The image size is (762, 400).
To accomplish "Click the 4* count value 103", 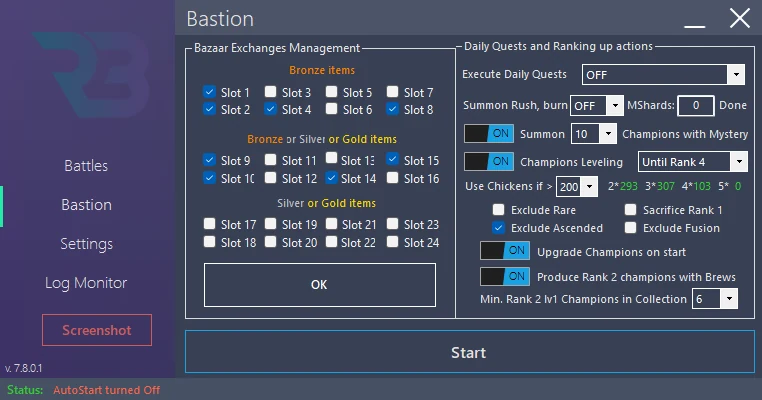I will point(702,186).
